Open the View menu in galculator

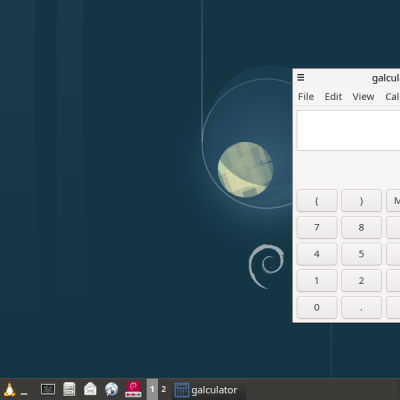pyautogui.click(x=363, y=97)
